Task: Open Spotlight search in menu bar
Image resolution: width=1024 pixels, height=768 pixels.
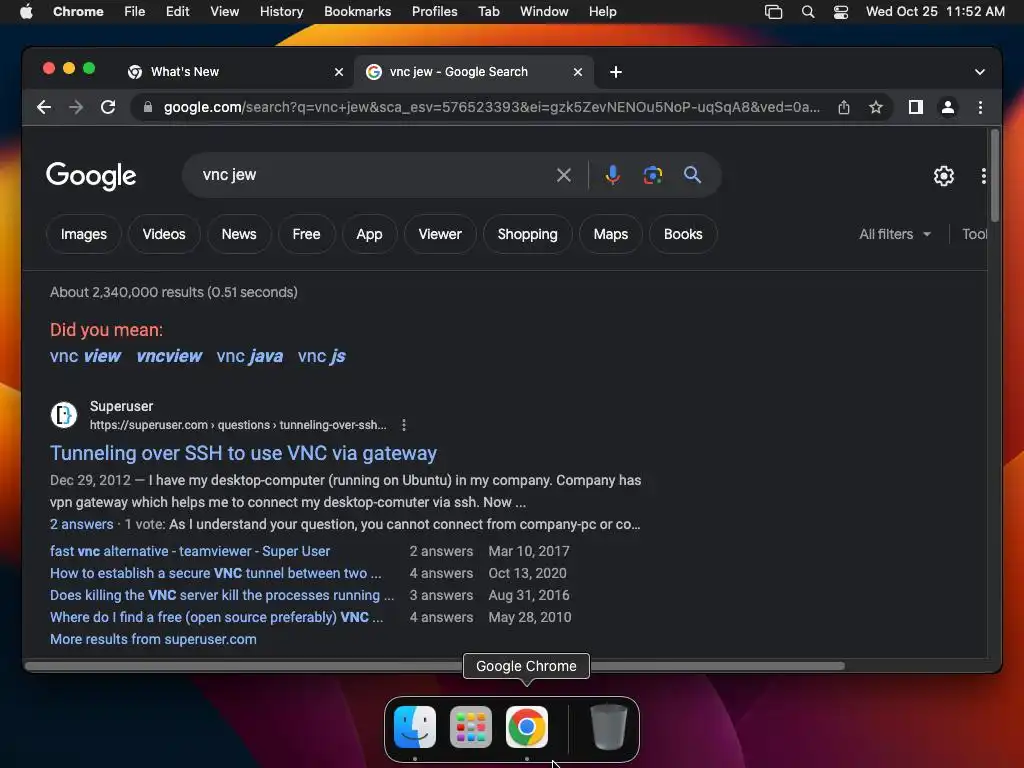Action: pos(808,12)
